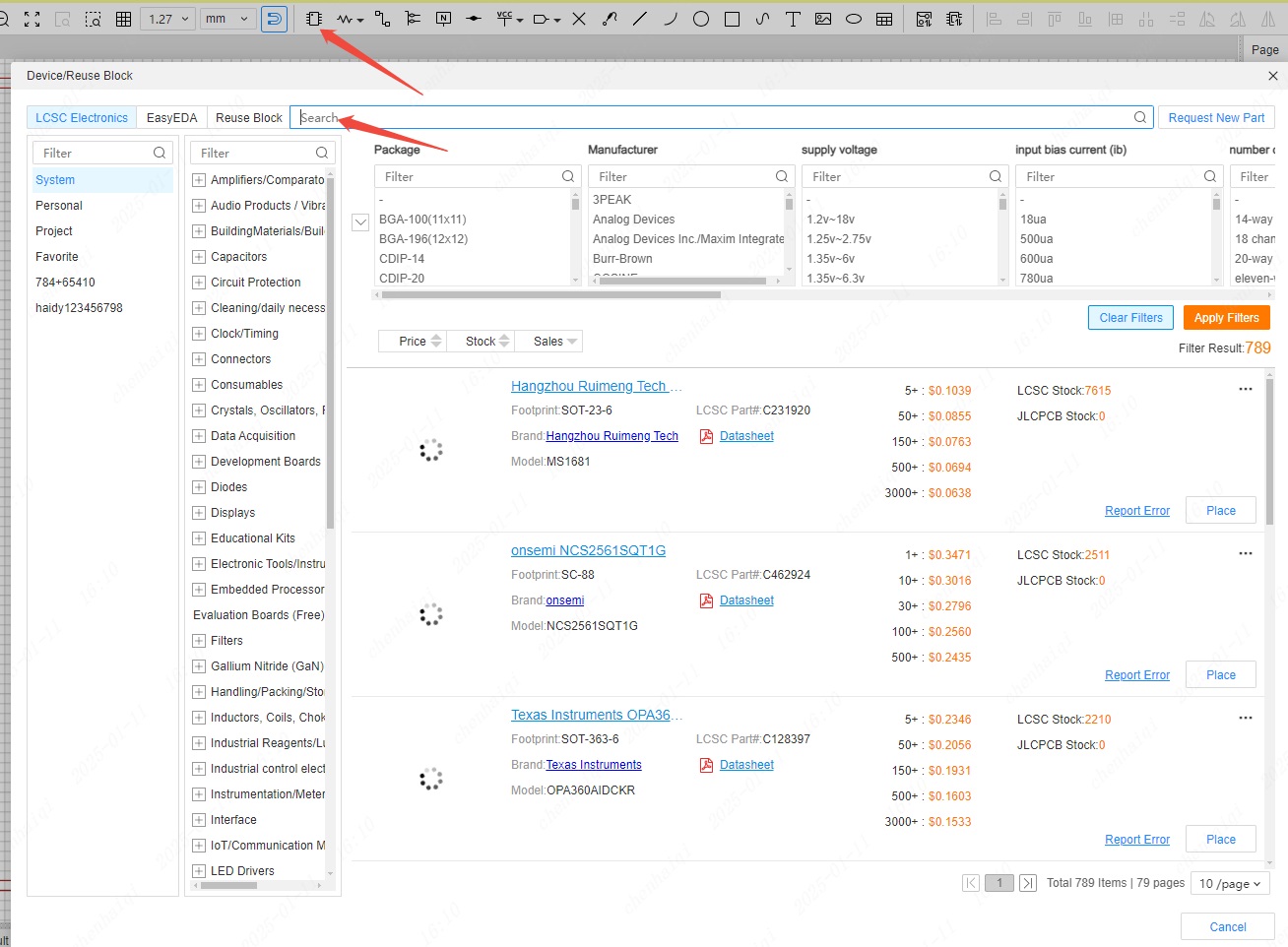1288x947 pixels.
Task: Expand the Diodes category
Action: tap(199, 487)
